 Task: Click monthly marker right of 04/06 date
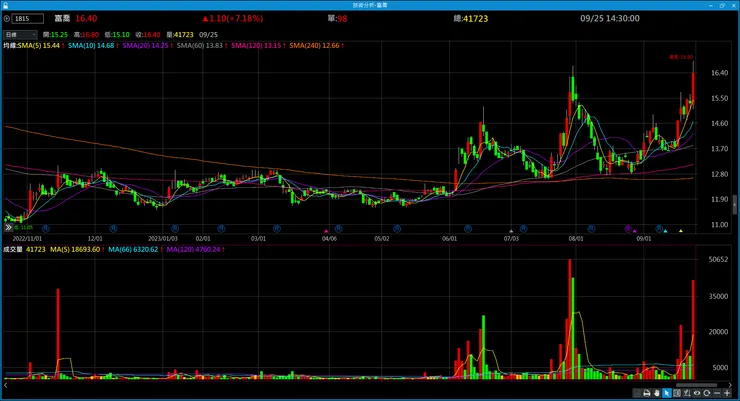pos(338,228)
